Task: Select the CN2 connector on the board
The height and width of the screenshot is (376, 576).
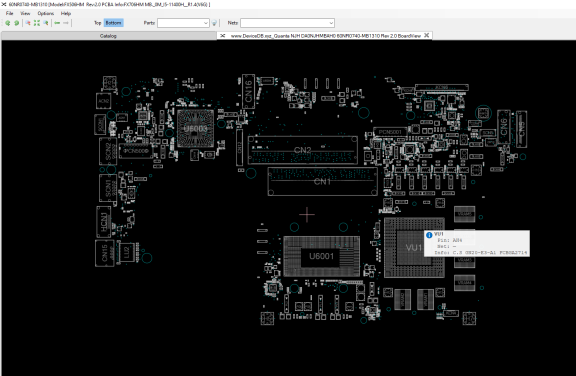Action: click(x=303, y=150)
